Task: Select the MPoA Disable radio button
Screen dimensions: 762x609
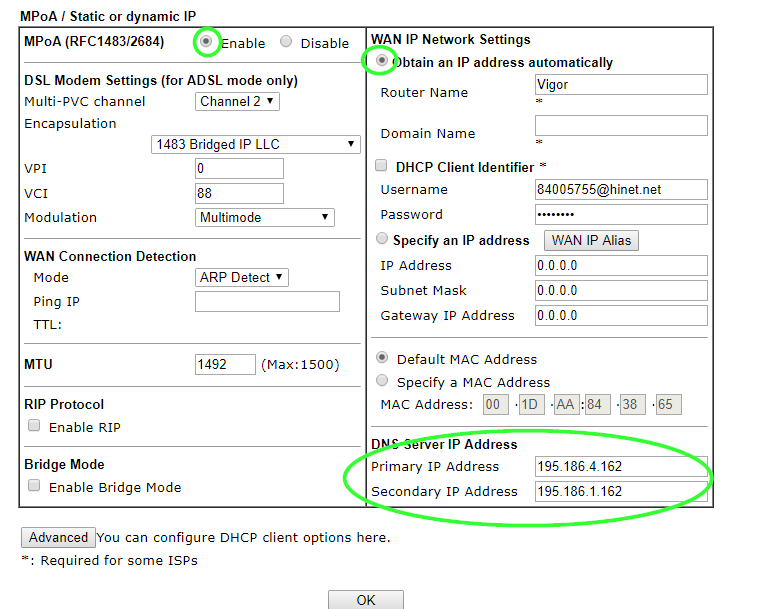Action: pos(286,42)
